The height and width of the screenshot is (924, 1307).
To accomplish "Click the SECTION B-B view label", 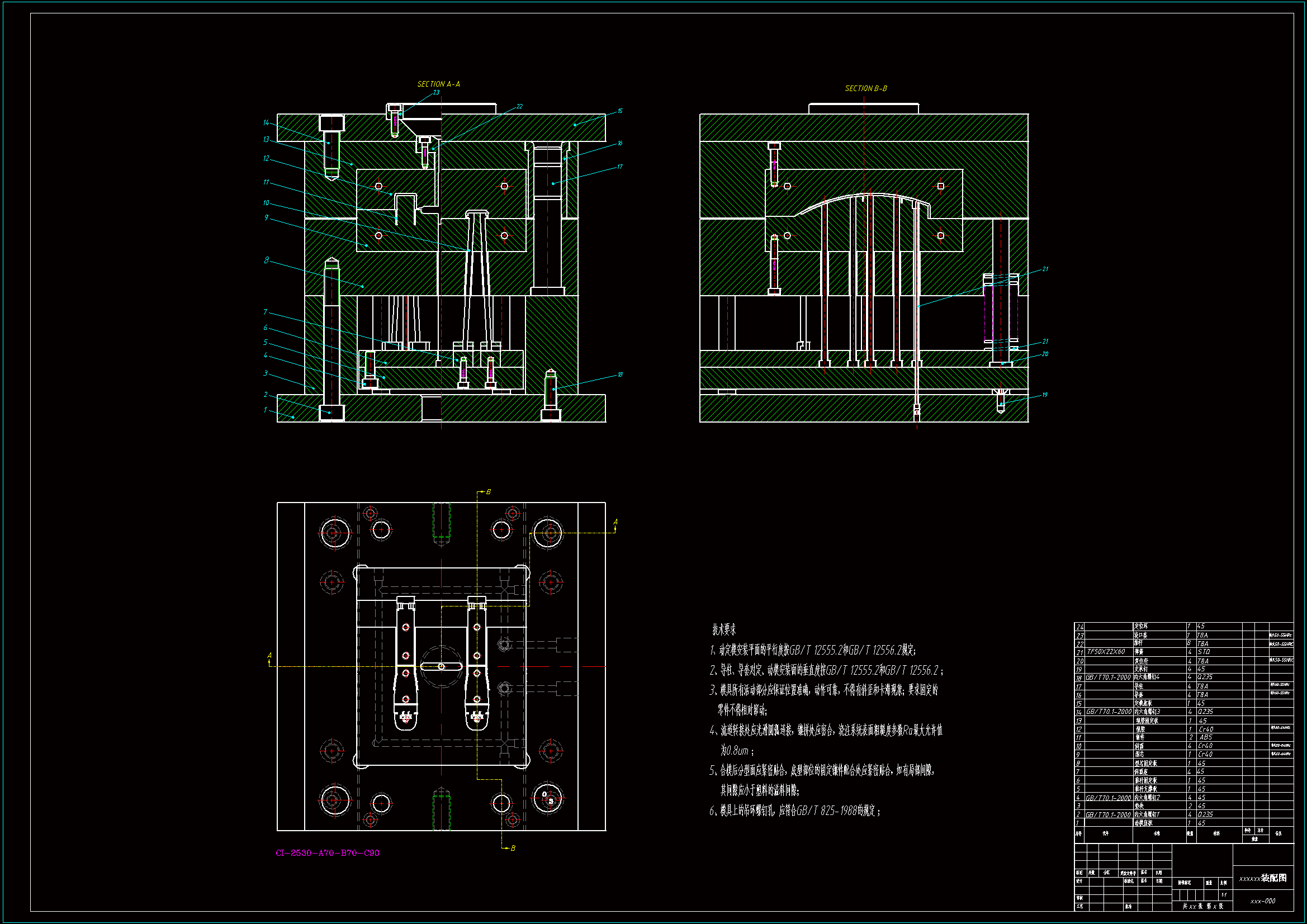I will [x=866, y=89].
